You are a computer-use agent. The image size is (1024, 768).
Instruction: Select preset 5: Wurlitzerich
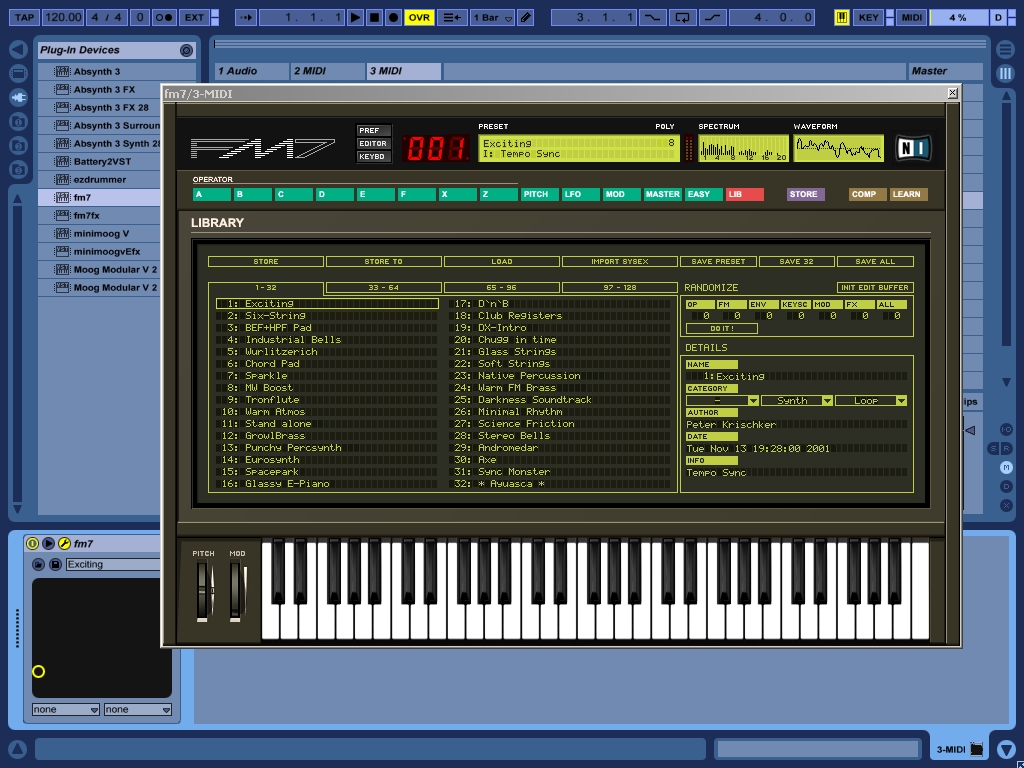(x=327, y=352)
